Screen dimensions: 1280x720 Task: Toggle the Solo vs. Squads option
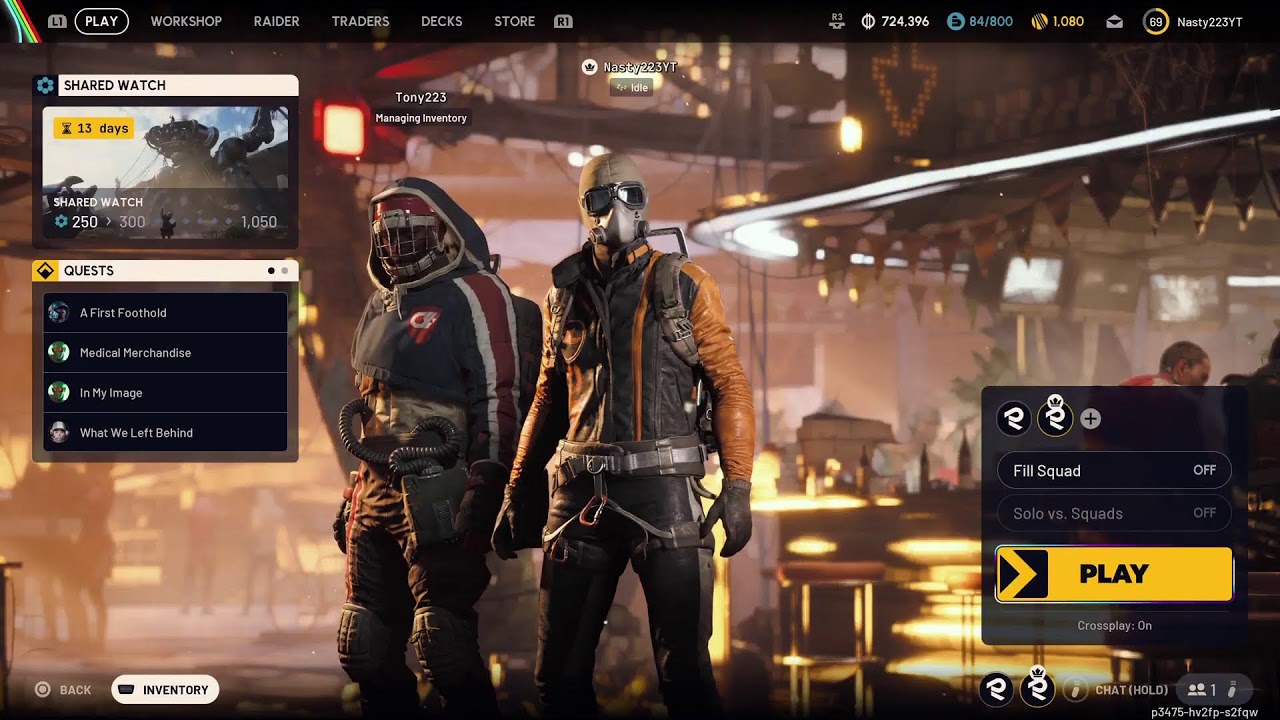(x=1114, y=513)
